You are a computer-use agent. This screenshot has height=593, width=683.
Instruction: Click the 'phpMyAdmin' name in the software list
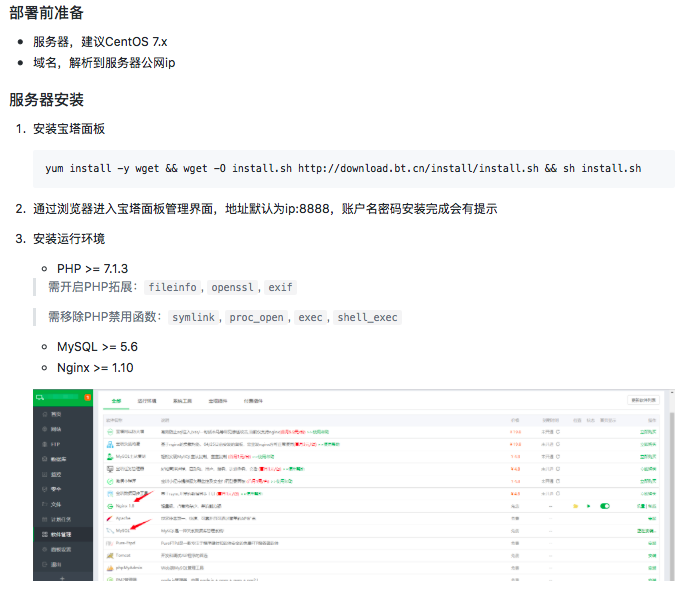(129, 568)
